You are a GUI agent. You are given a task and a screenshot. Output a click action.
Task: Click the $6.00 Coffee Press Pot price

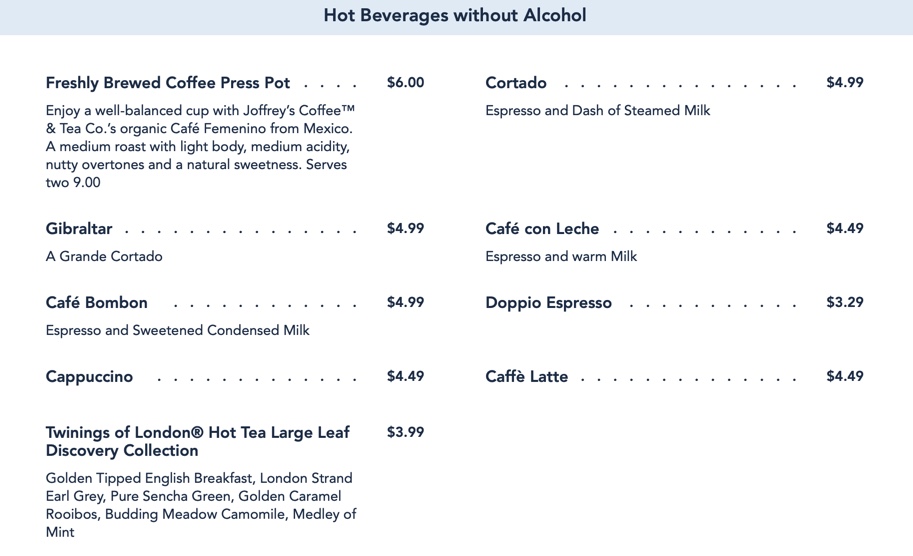coord(405,83)
